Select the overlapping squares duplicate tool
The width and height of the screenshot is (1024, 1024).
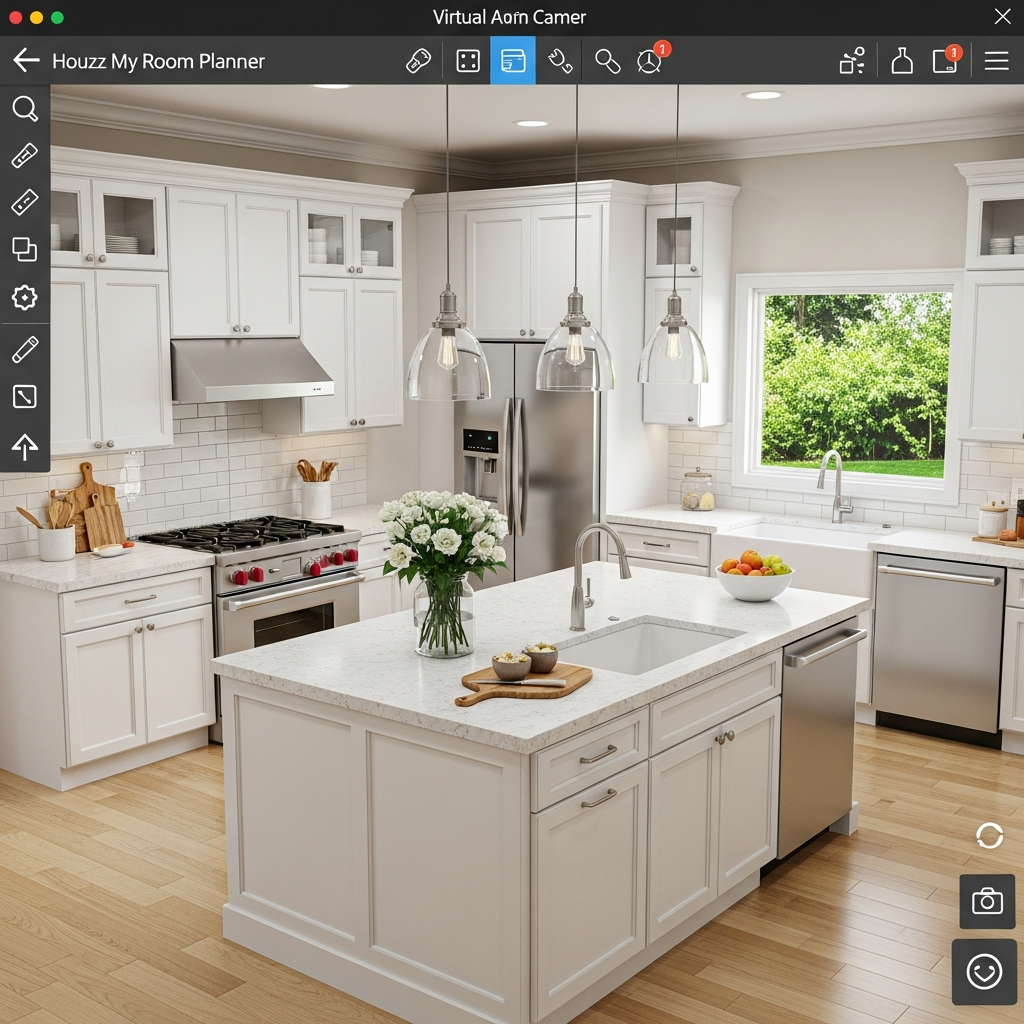[25, 249]
